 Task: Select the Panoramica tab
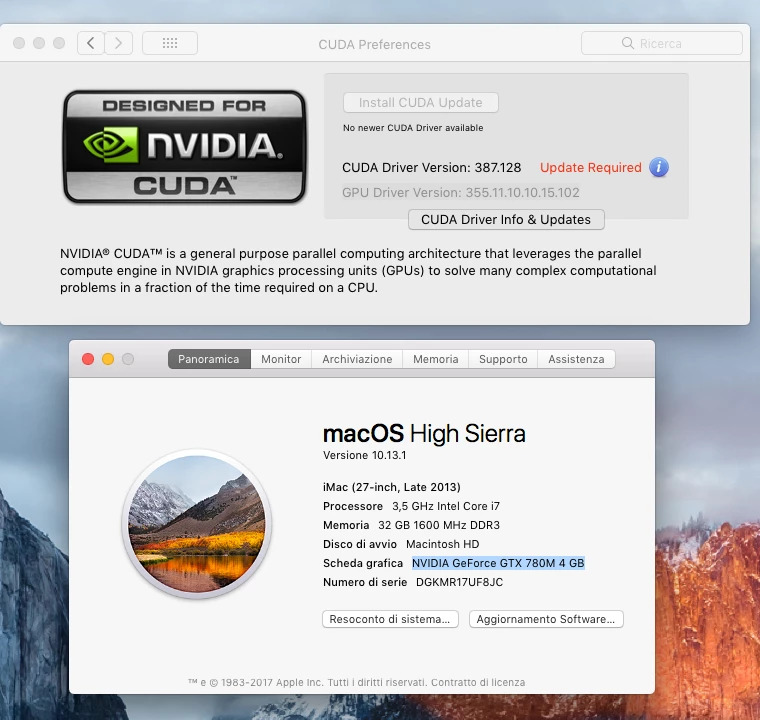click(x=209, y=359)
